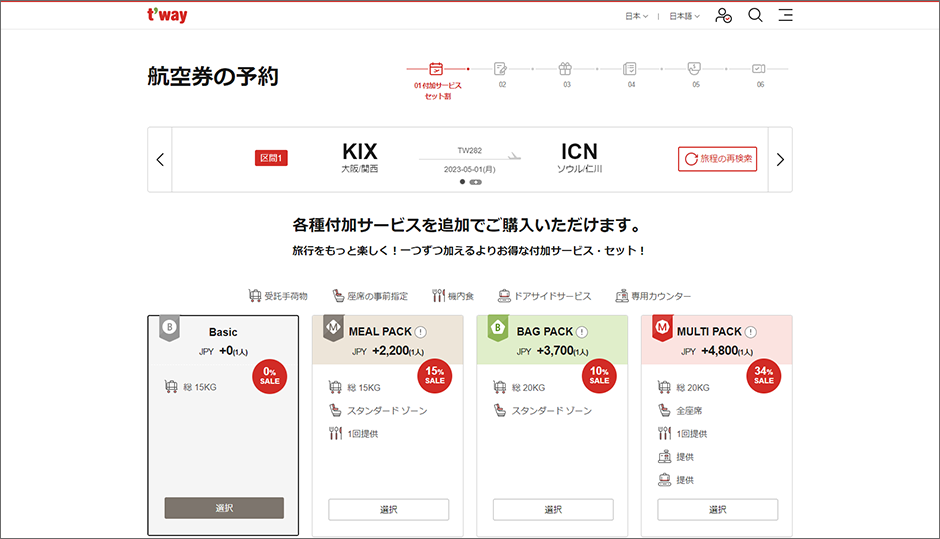Open the user account icon
The width and height of the screenshot is (940, 539).
(724, 16)
